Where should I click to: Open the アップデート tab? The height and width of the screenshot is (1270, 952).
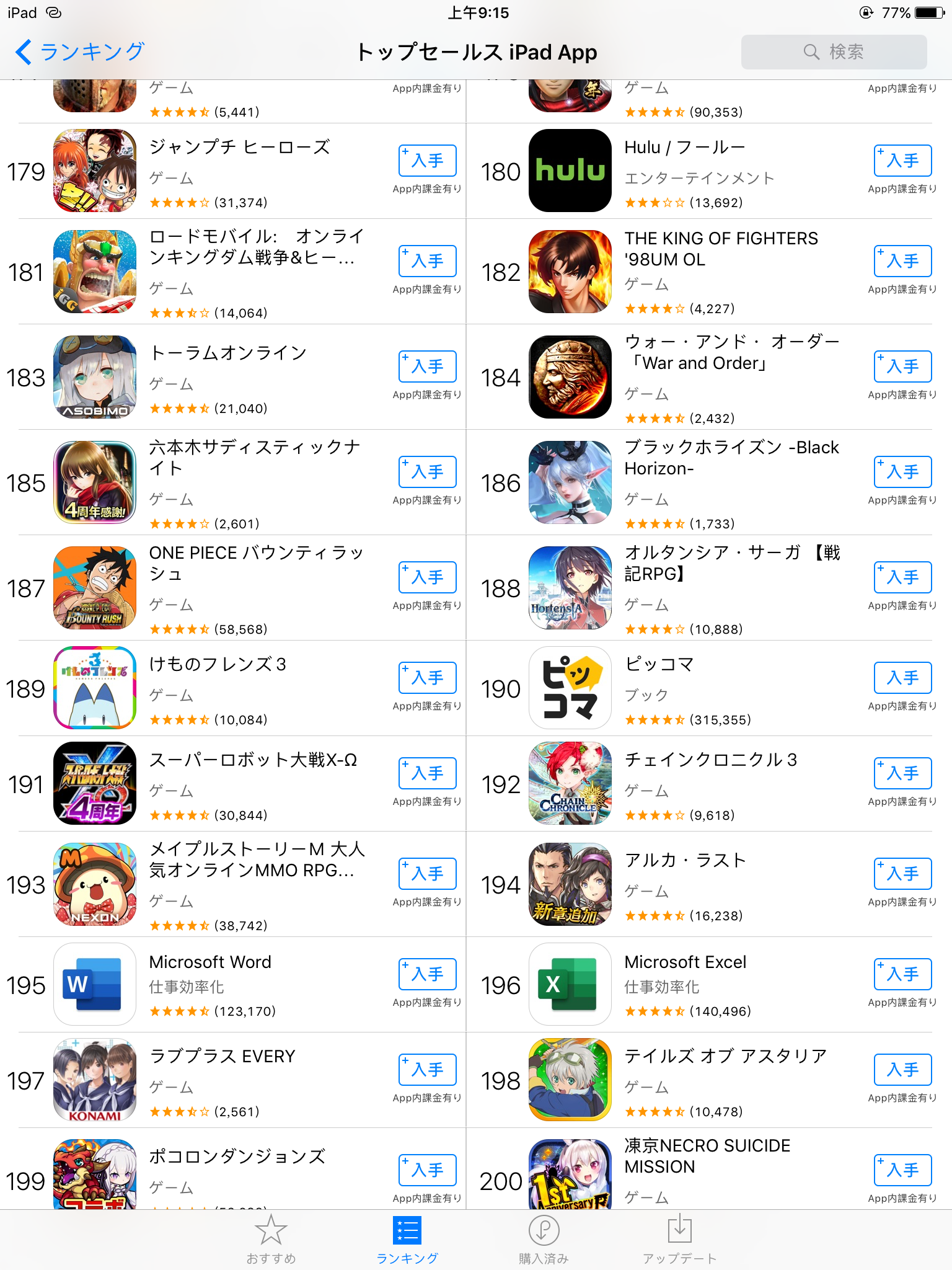point(680,1239)
